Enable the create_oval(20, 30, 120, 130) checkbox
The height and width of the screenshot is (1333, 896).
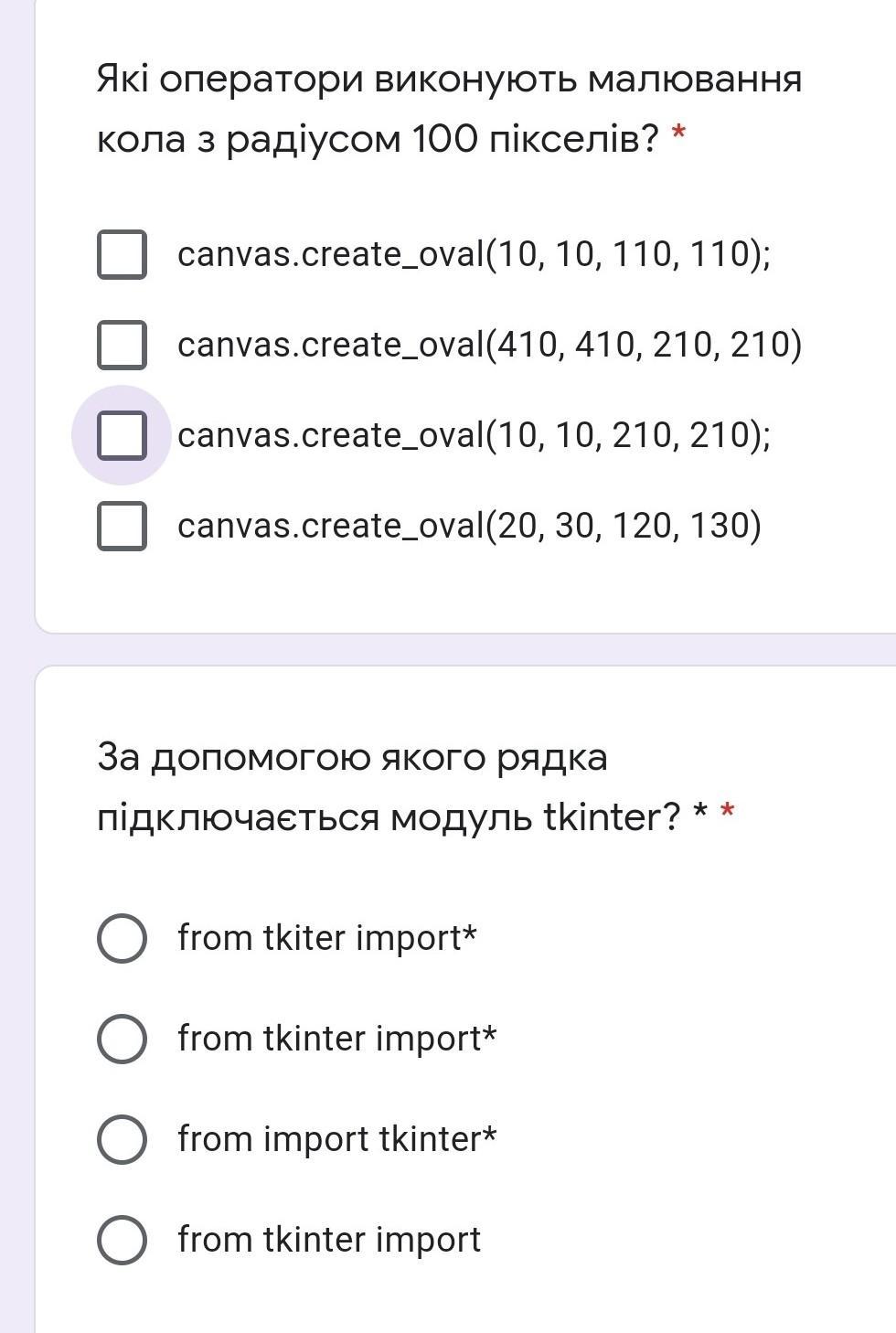click(x=122, y=526)
